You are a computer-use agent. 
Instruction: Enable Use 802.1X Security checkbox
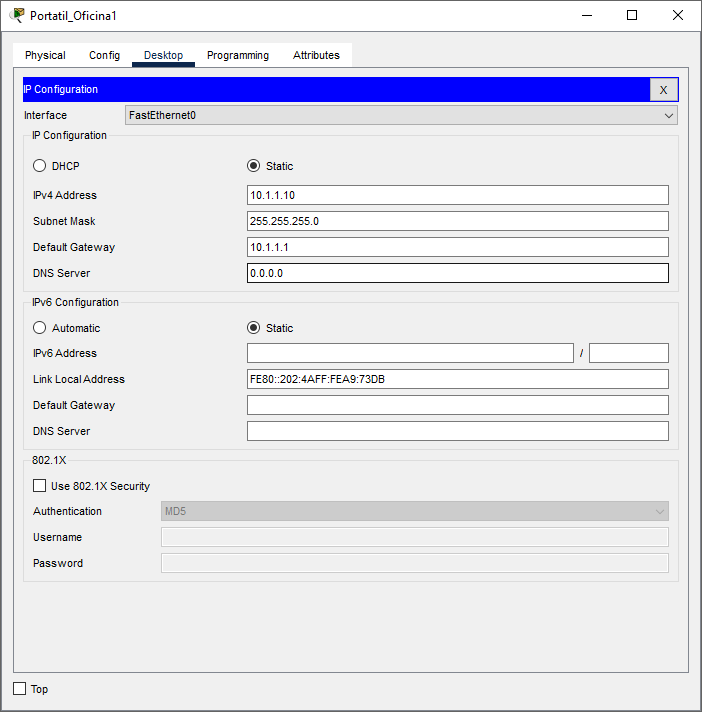click(x=40, y=486)
